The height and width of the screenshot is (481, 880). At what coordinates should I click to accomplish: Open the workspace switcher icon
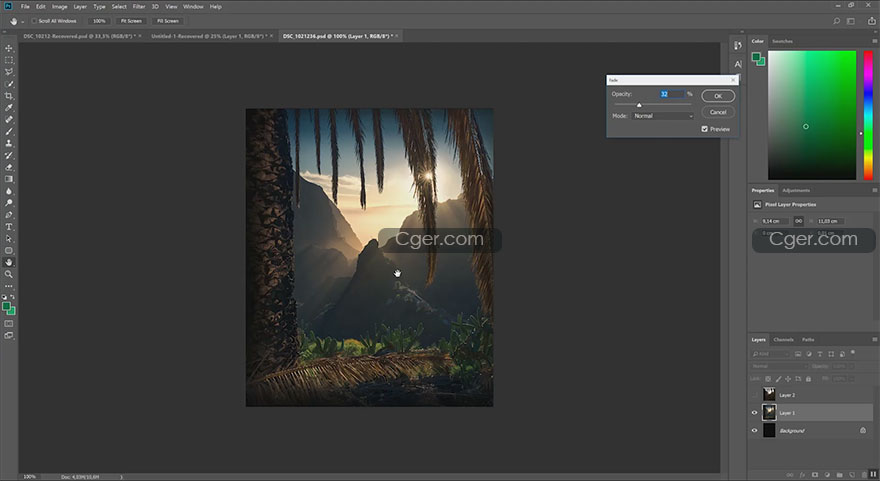point(851,21)
